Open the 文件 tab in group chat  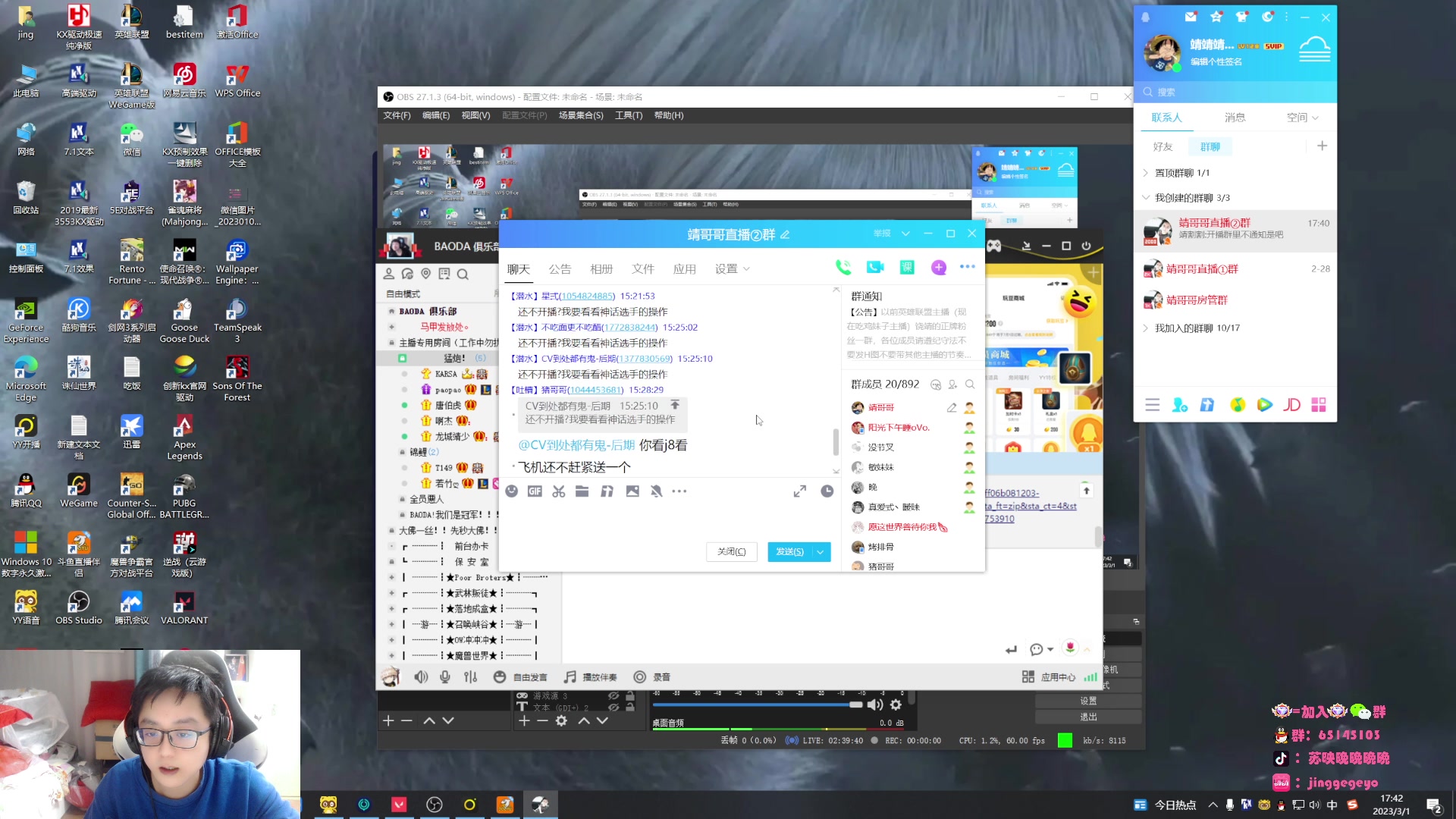coord(643,269)
